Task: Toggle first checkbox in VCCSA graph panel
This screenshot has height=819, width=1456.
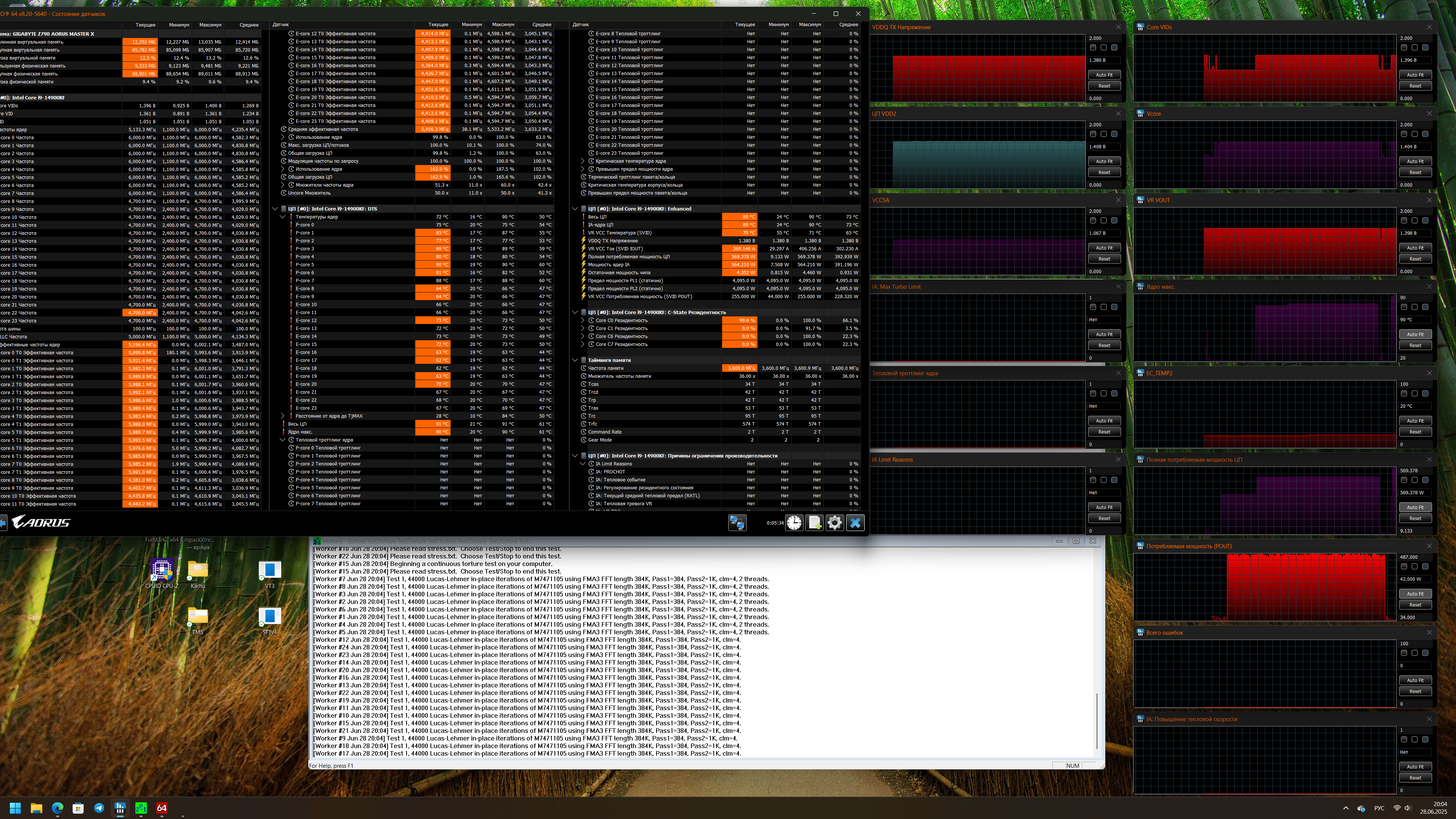Action: pos(1093,221)
